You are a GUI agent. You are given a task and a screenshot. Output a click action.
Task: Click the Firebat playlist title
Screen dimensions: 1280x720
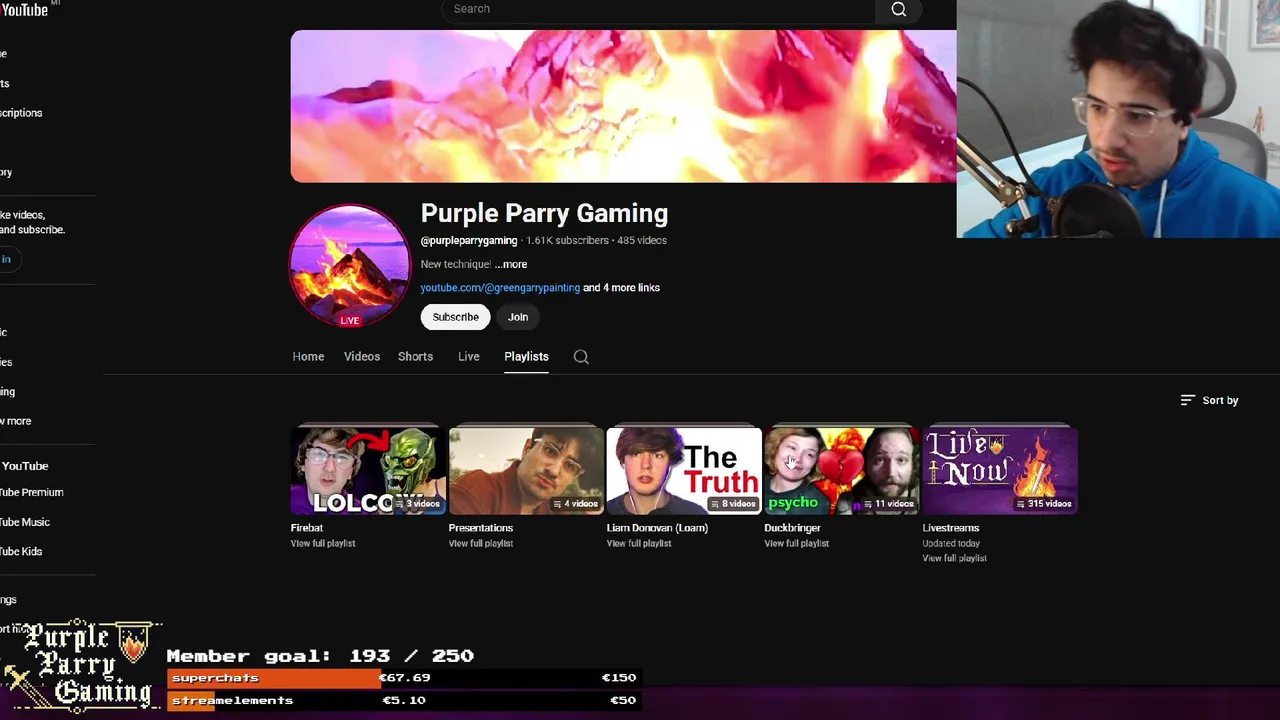point(307,528)
